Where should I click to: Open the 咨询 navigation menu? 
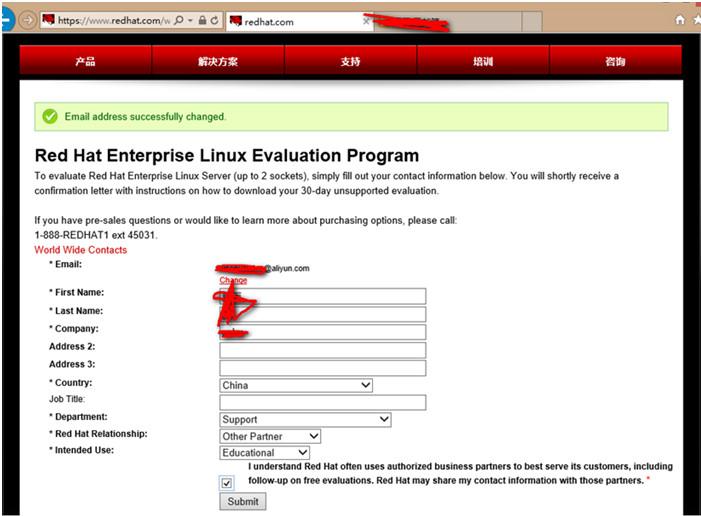point(616,61)
